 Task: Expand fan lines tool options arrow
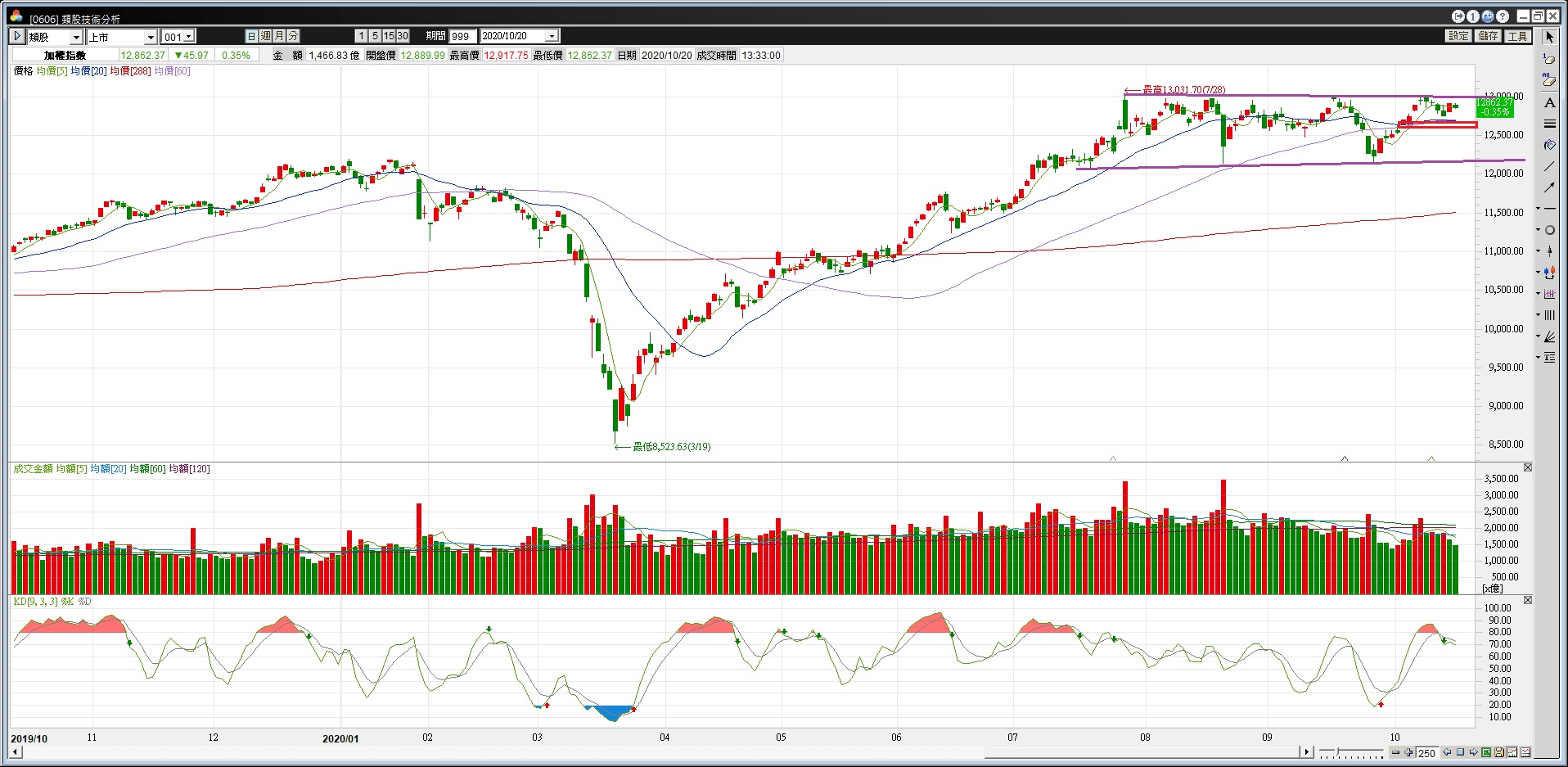click(x=1539, y=336)
